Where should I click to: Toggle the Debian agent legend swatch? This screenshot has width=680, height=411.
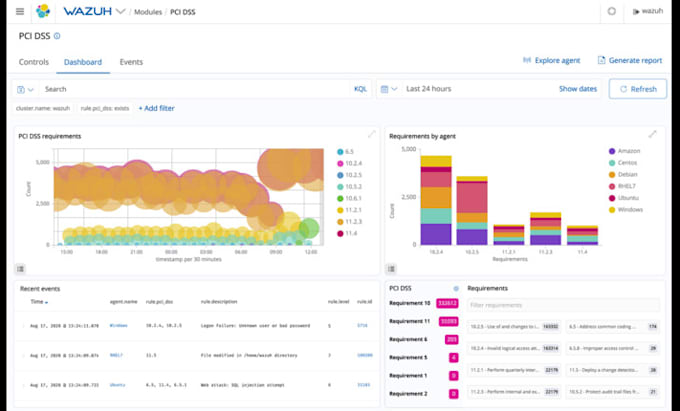tap(612, 175)
